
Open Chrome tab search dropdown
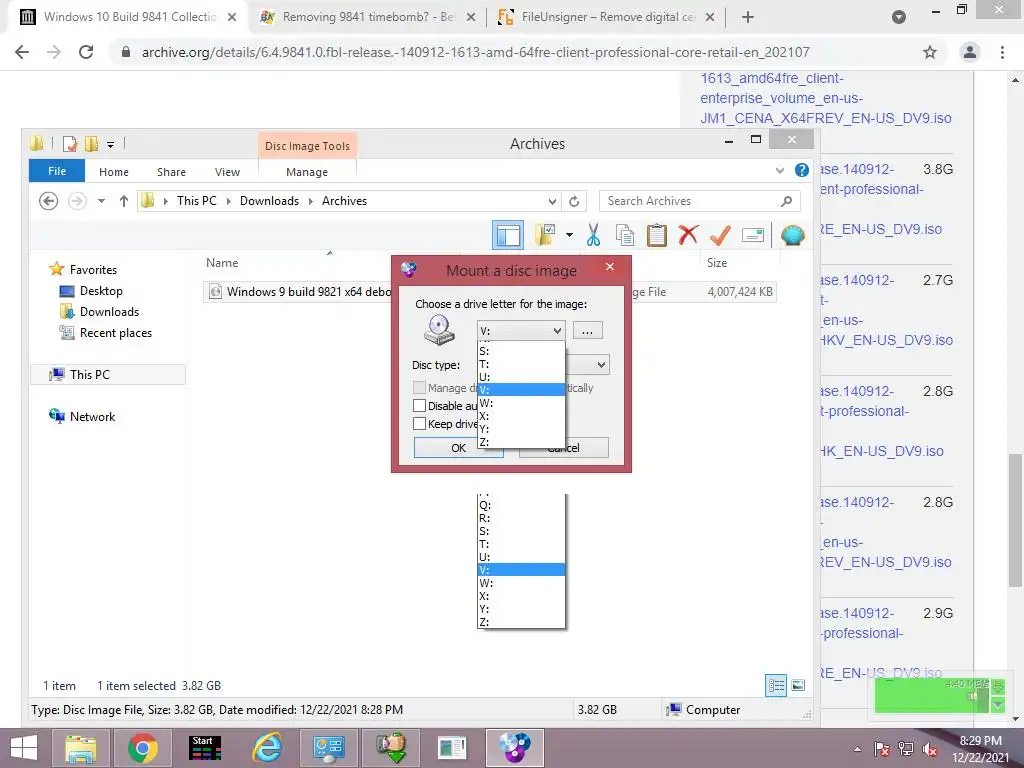coord(899,17)
